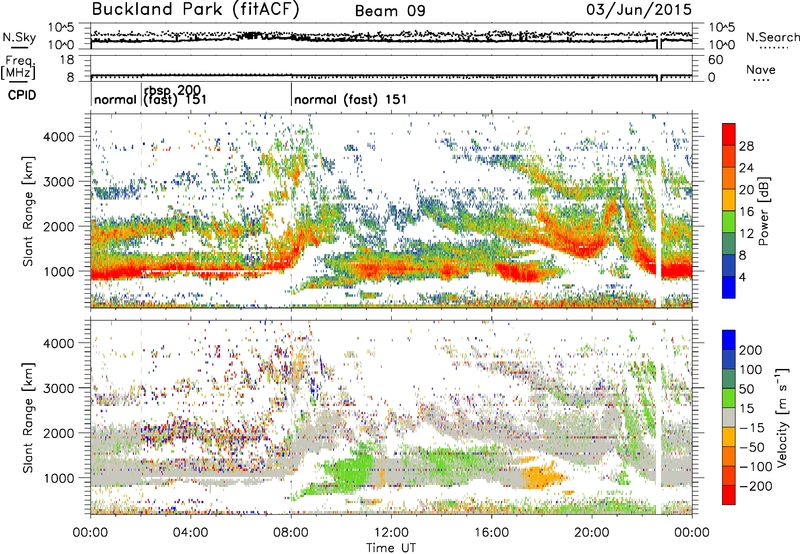This screenshot has height=554, width=800.
Task: Click the '60' Nave axis tick label
Action: 715,60
